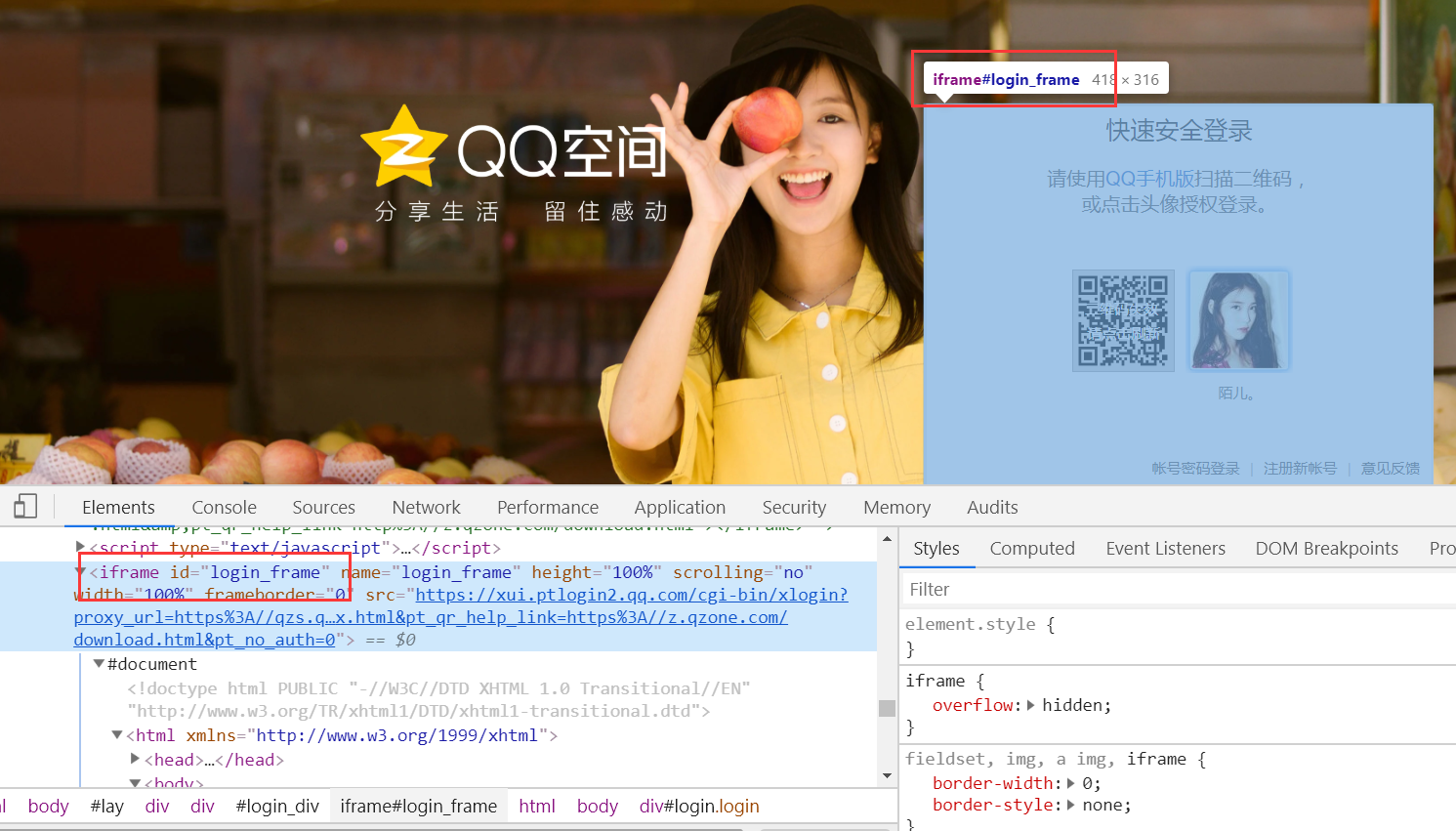
Task: Click 帐号密码登录 link
Action: (1195, 469)
